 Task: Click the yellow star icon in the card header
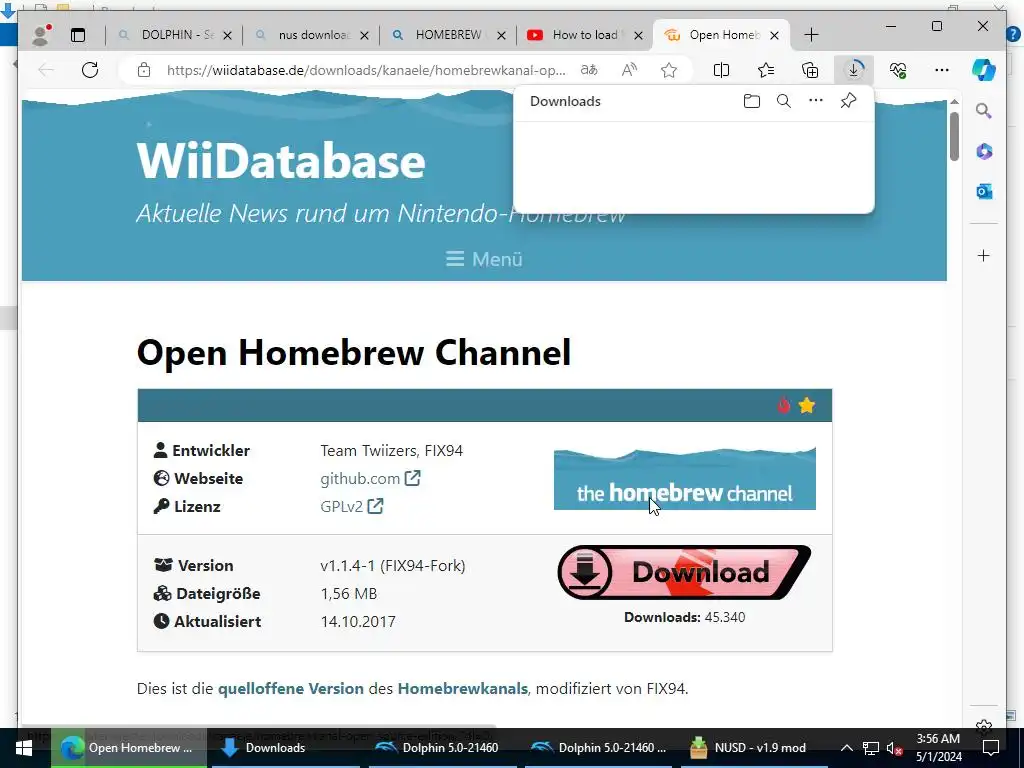807,406
